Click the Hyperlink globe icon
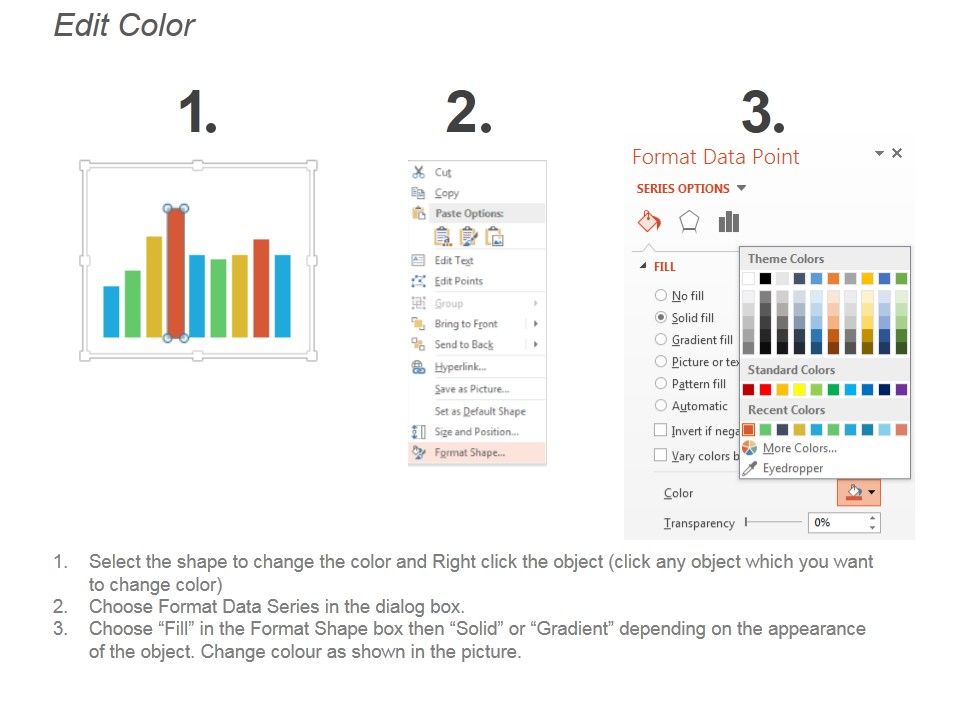Viewport: 960px width, 720px height. [419, 367]
